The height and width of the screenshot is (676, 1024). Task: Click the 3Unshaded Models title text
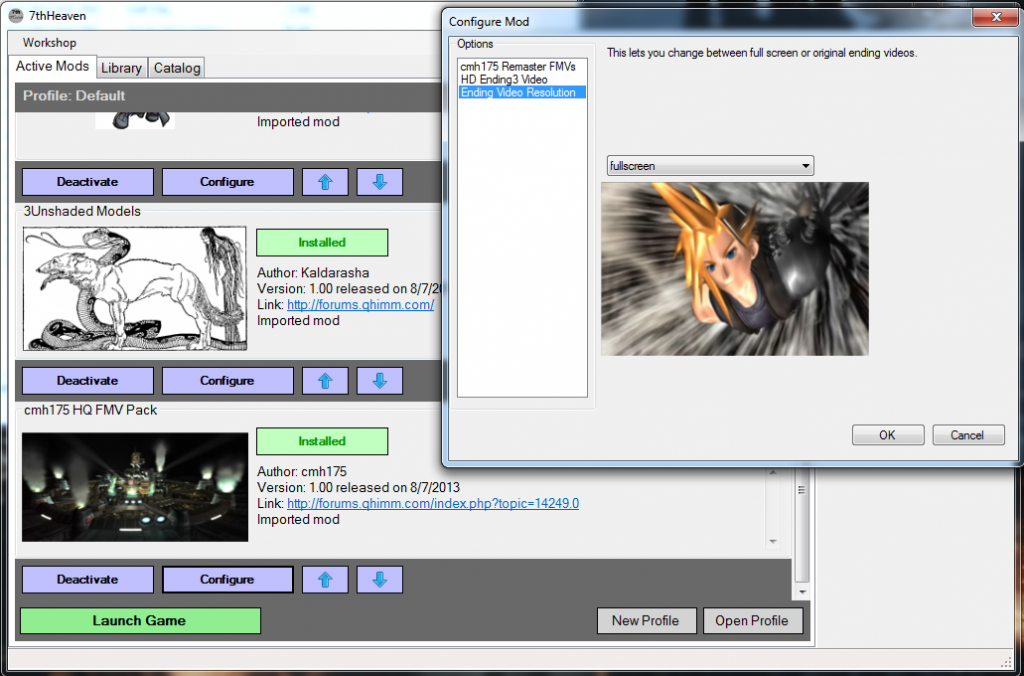pos(82,211)
